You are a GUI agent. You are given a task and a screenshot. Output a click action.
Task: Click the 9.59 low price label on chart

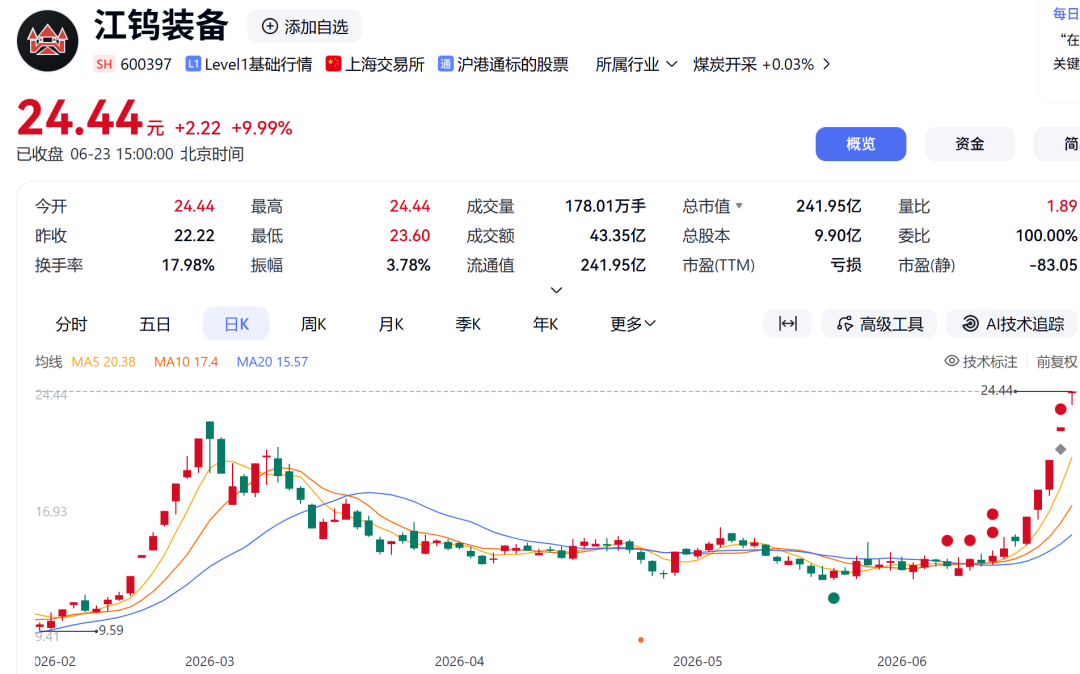point(111,630)
